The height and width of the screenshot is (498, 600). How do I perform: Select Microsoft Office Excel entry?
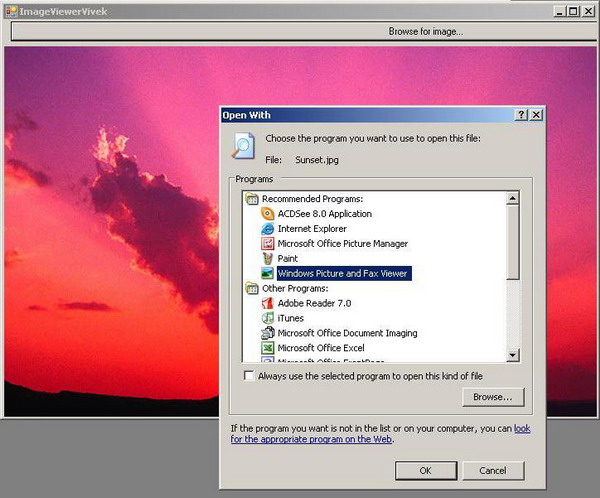321,348
